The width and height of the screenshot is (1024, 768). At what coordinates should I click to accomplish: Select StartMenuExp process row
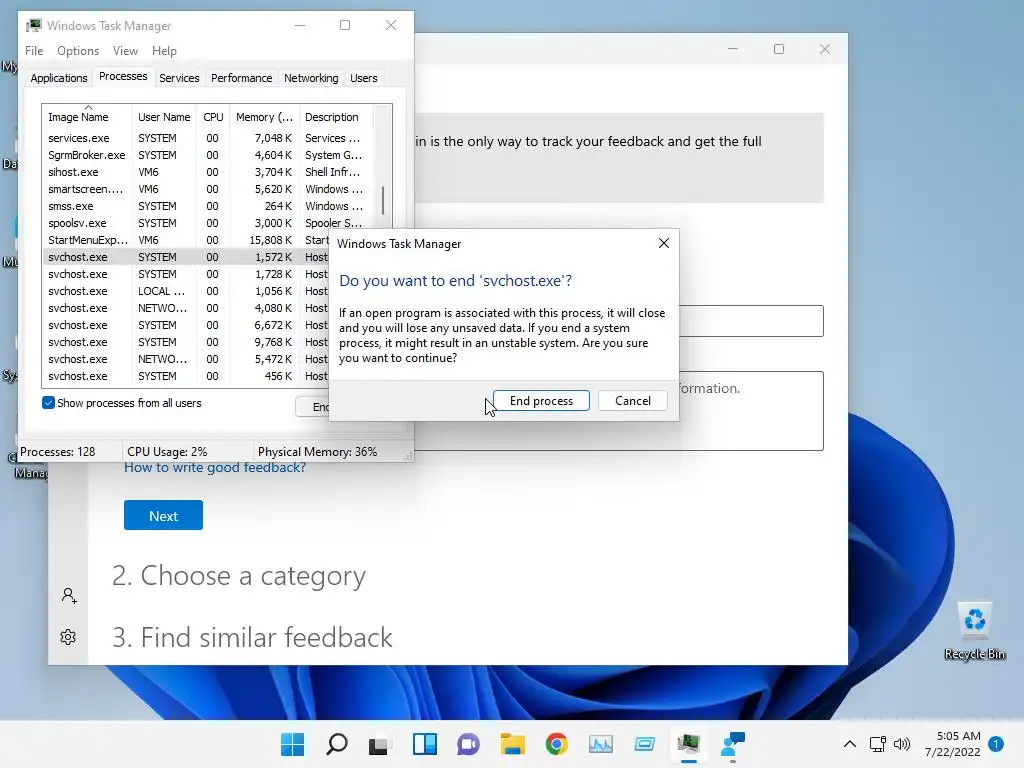point(186,240)
